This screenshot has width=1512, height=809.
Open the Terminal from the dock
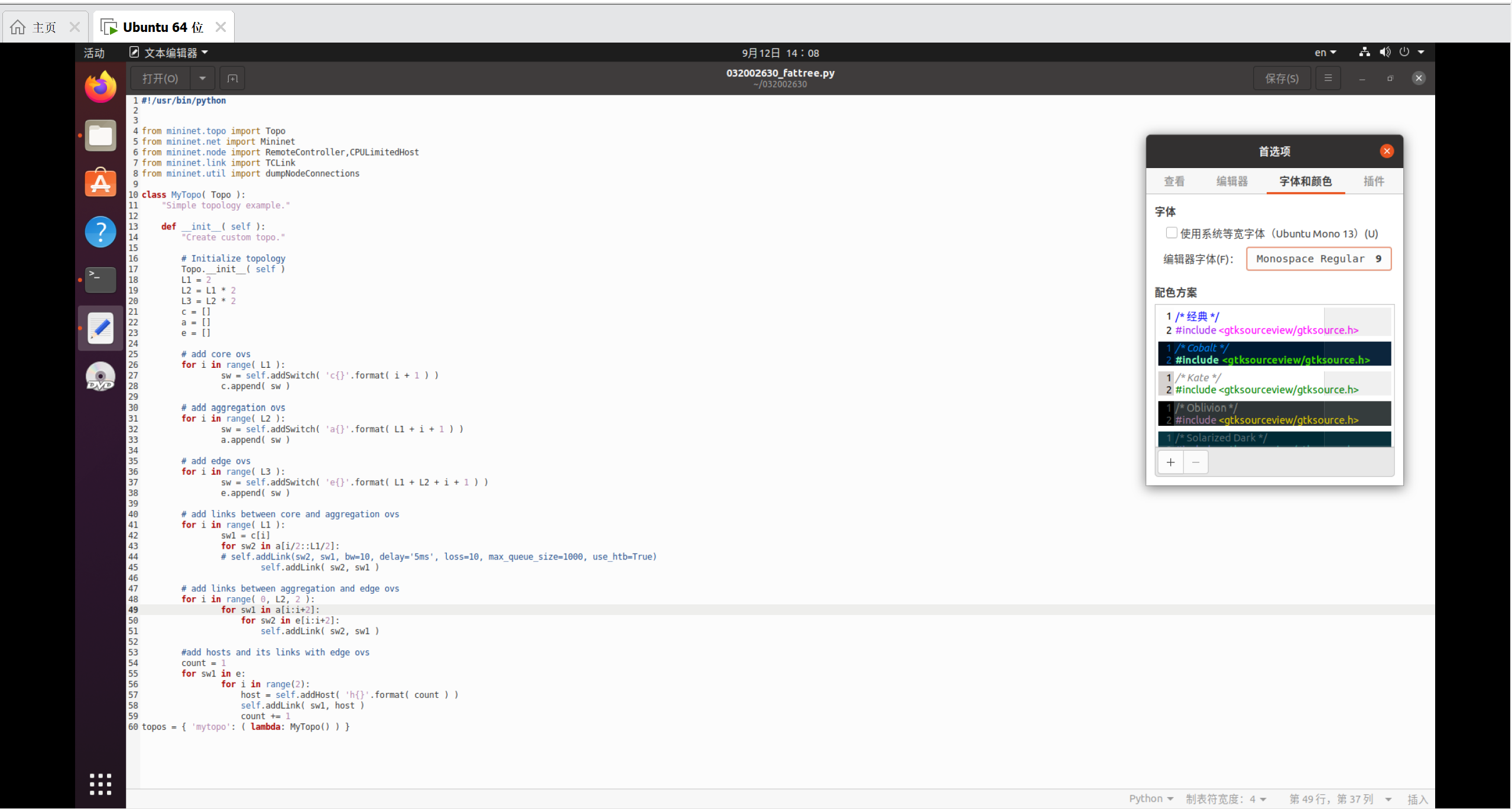(100, 279)
